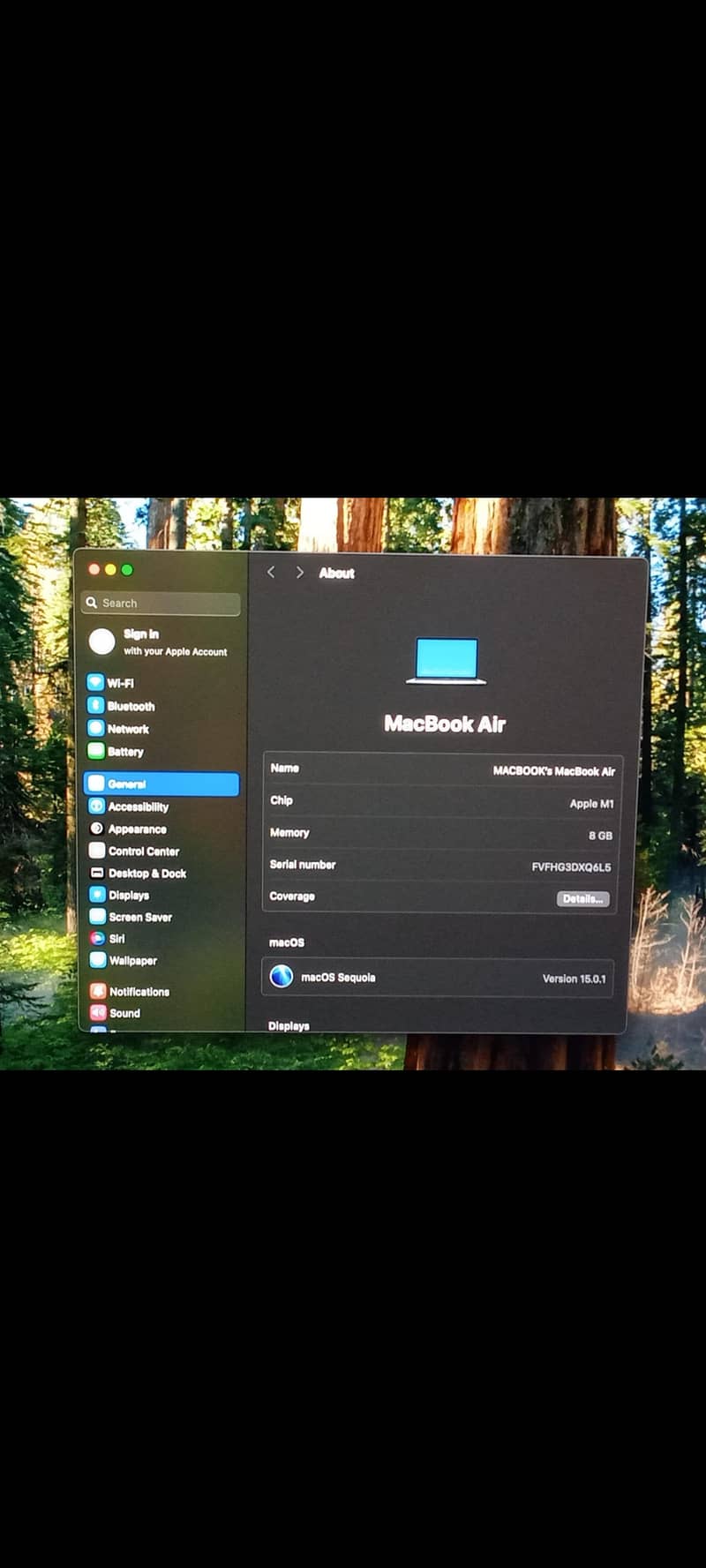Viewport: 706px width, 1568px height.
Task: Open Bluetooth settings label
Action: 131,706
